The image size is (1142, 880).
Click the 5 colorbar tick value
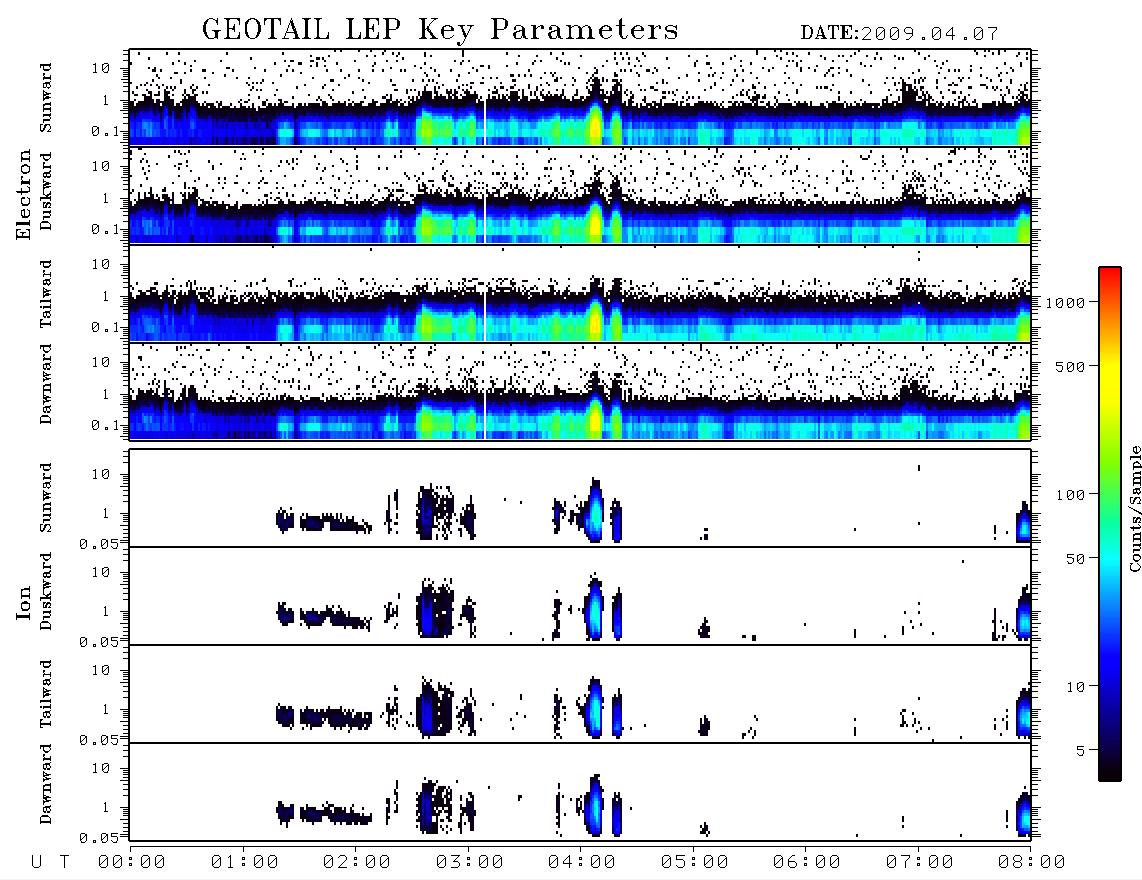point(1081,751)
